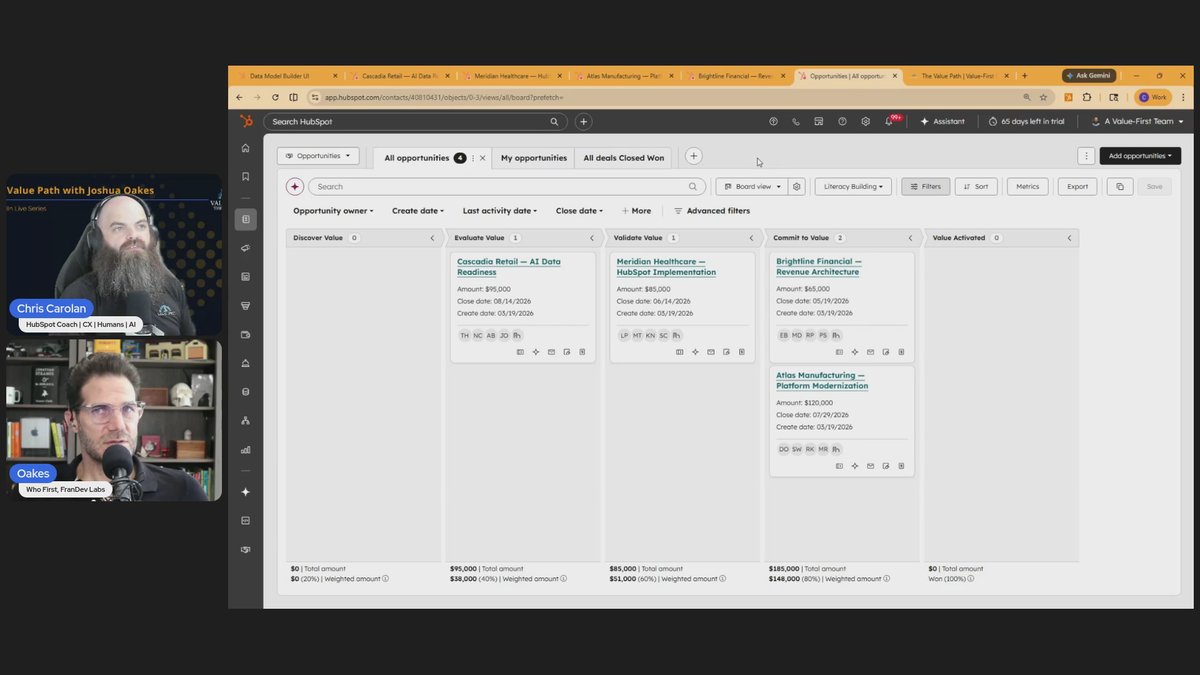
Task: Collapse the Discover Value column
Action: tap(432, 238)
